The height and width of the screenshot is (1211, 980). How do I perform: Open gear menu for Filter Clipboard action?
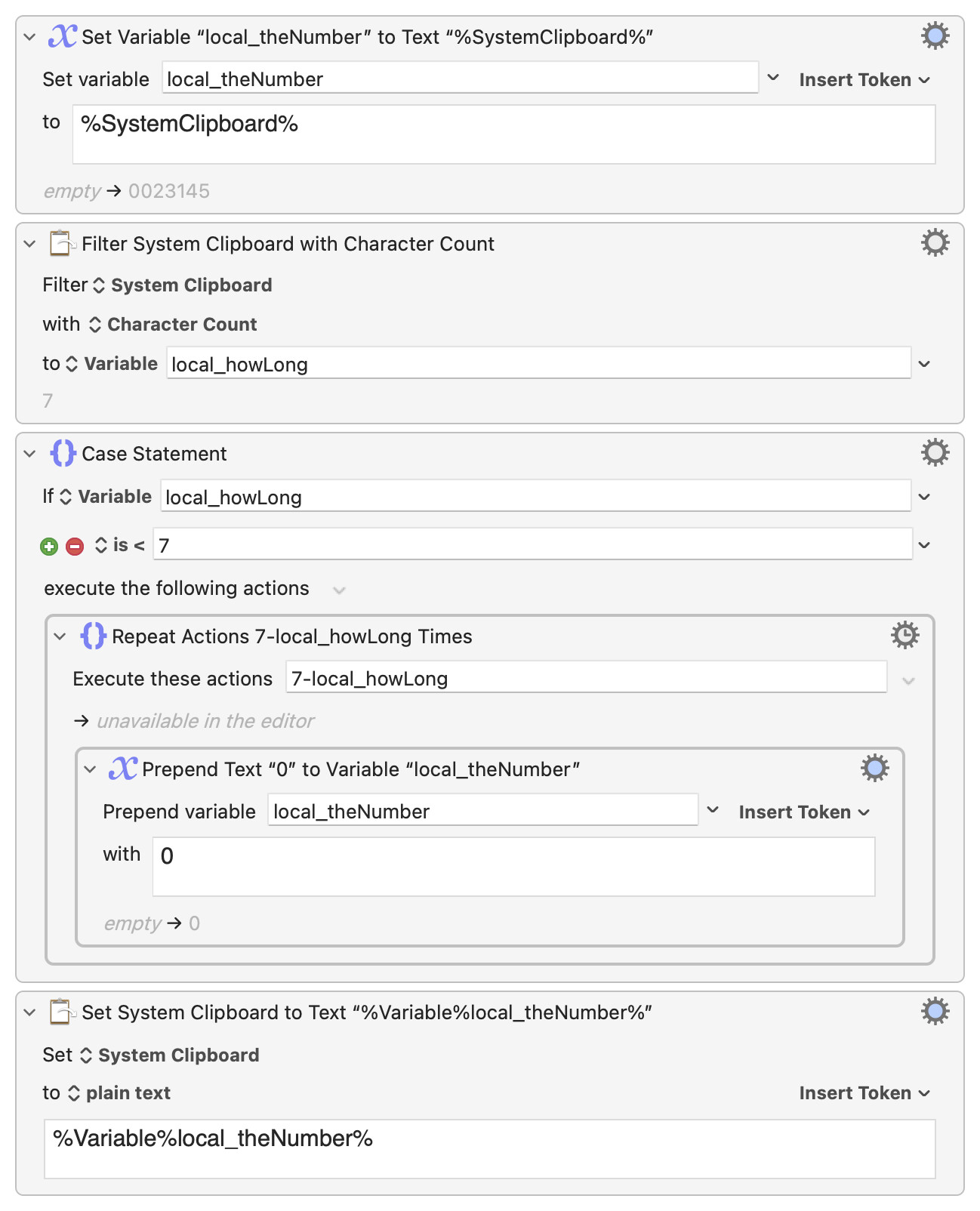click(x=935, y=242)
